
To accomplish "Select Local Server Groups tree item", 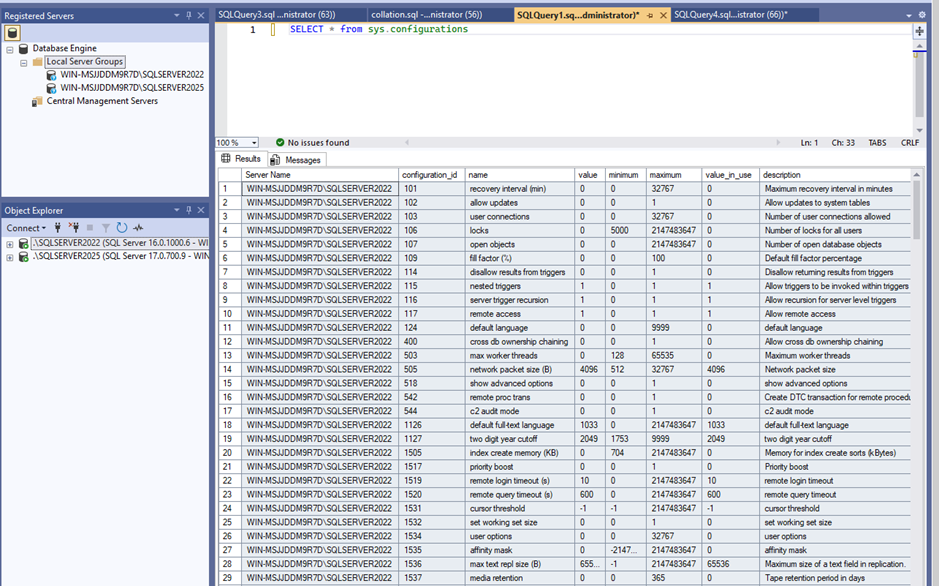I will 85,62.
